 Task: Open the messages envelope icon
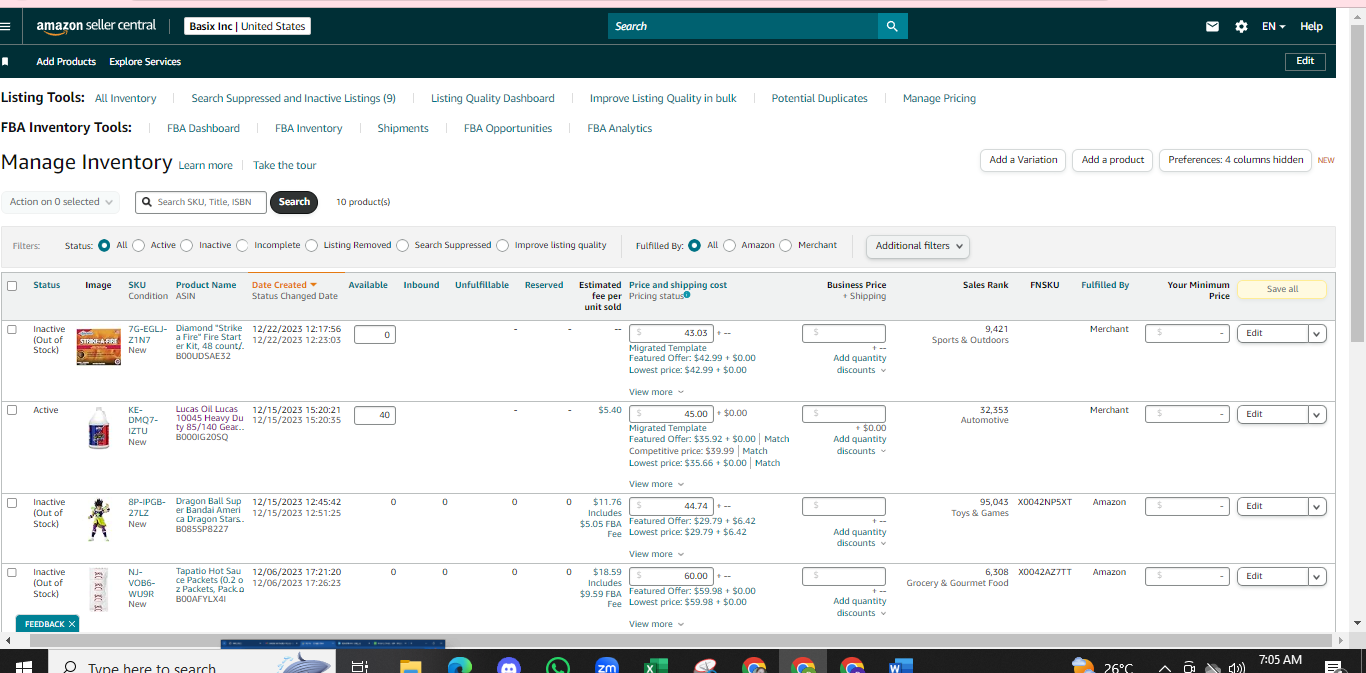click(1212, 27)
